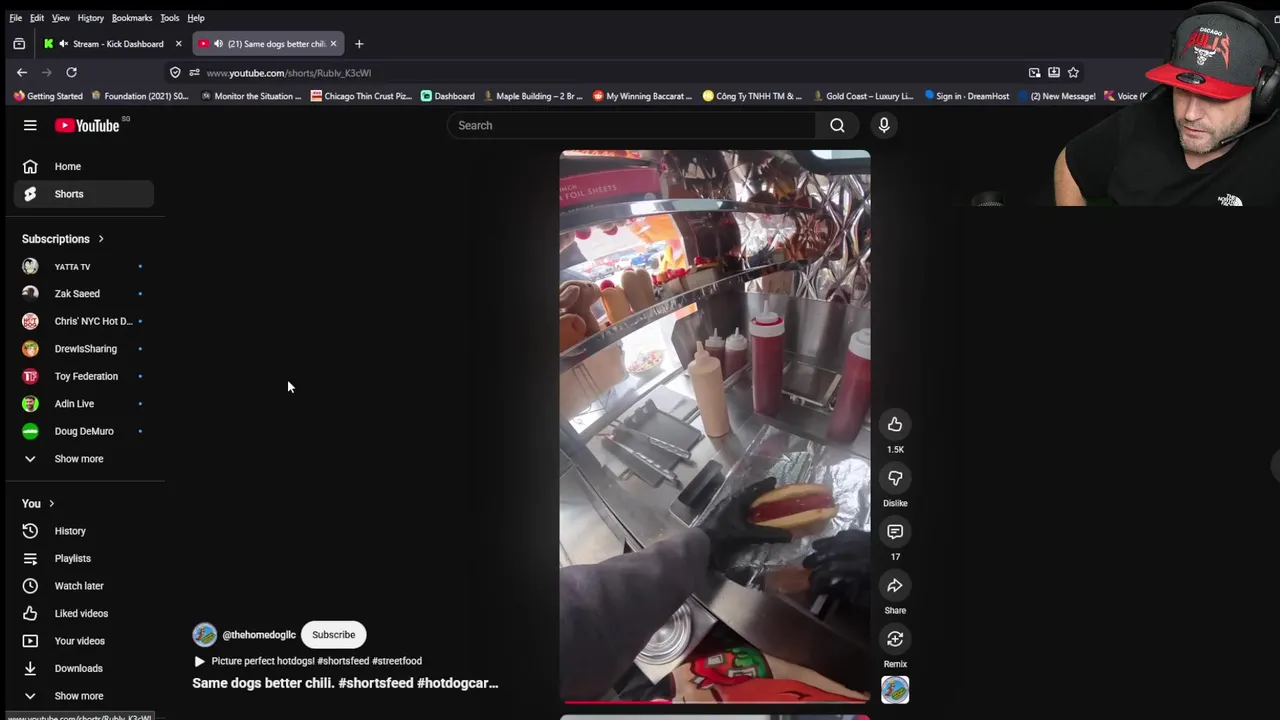The image size is (1280, 720).
Task: Mute audio on the YouTube Same dogs tab
Action: coord(218,44)
